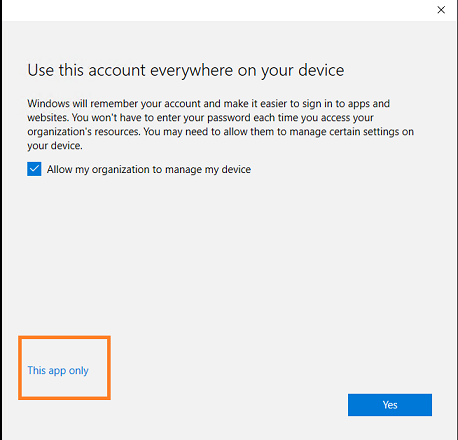The width and height of the screenshot is (458, 440).
Task: Click the orange-highlighted This app only option
Action: (58, 371)
